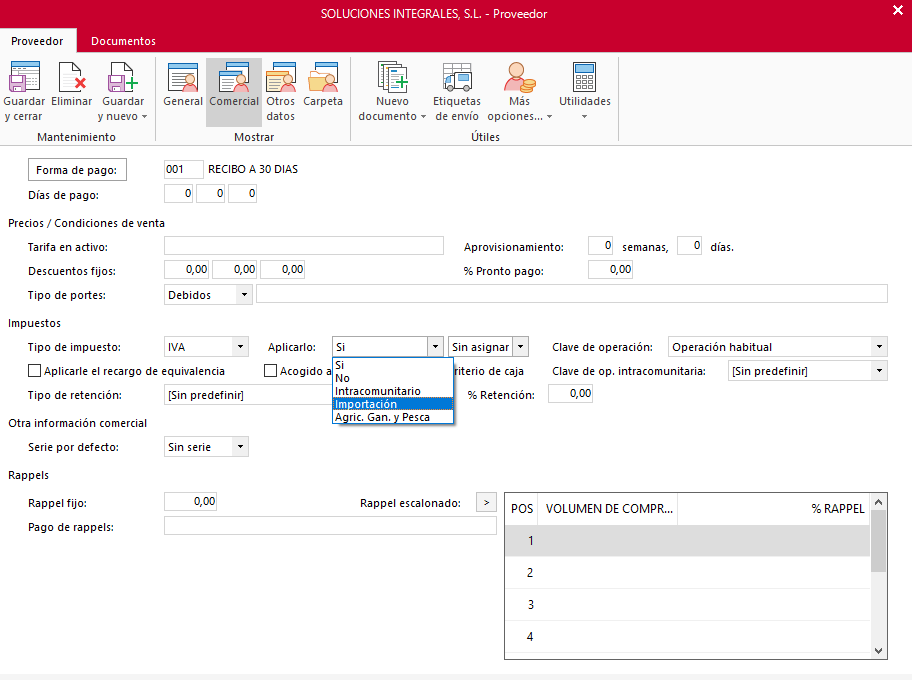Click the portes description text field
Screen dimensions: 912x680
[572, 294]
